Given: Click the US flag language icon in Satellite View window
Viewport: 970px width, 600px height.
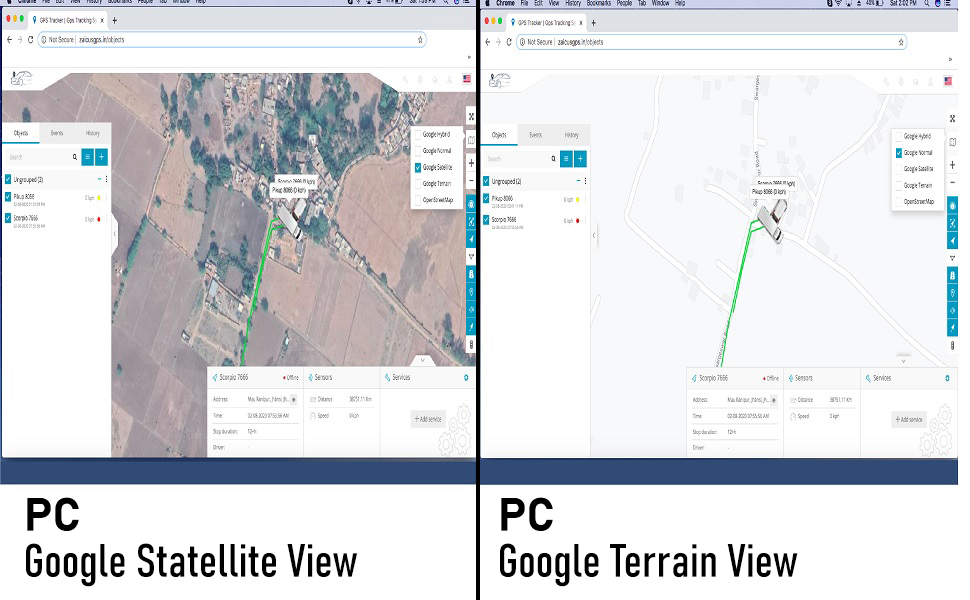Looking at the screenshot, I should click(466, 79).
